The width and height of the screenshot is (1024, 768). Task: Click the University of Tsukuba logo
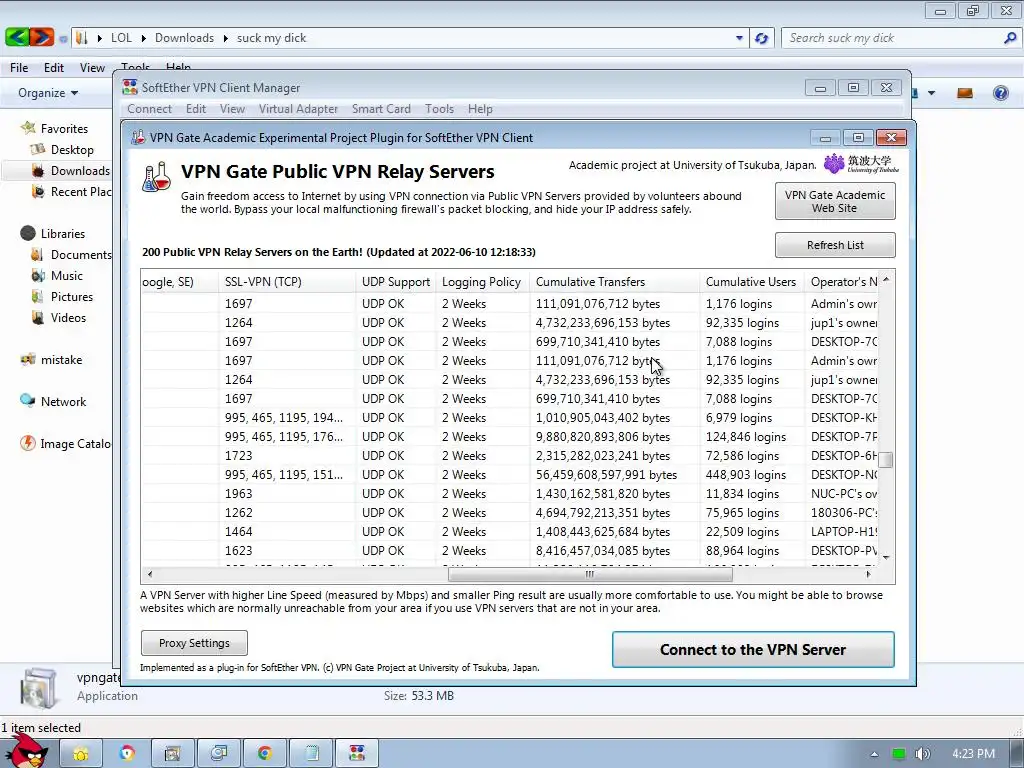click(861, 163)
